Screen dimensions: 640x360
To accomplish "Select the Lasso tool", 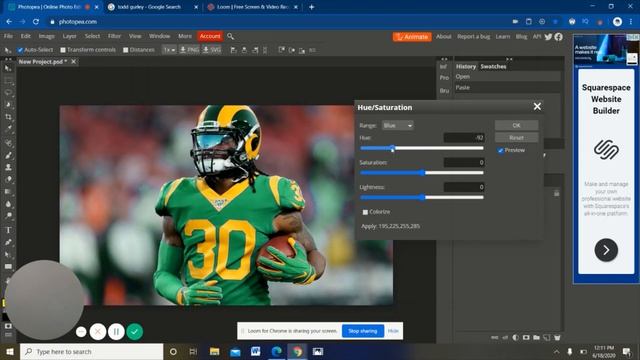I will click(8, 93).
